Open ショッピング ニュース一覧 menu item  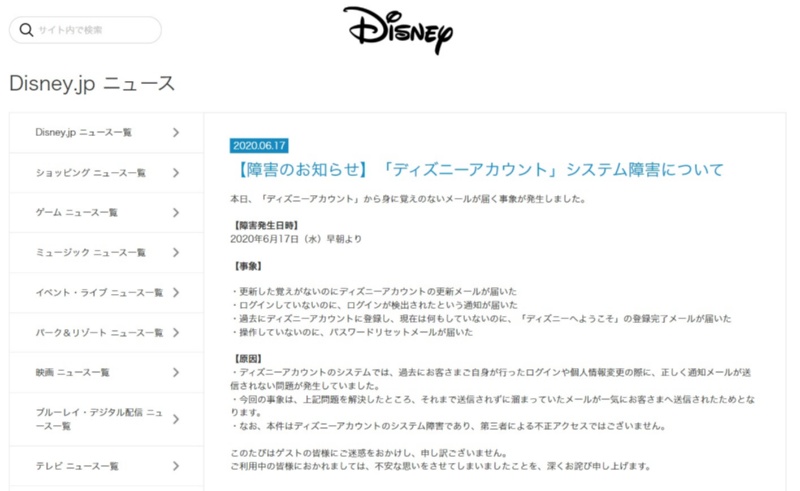(x=91, y=173)
